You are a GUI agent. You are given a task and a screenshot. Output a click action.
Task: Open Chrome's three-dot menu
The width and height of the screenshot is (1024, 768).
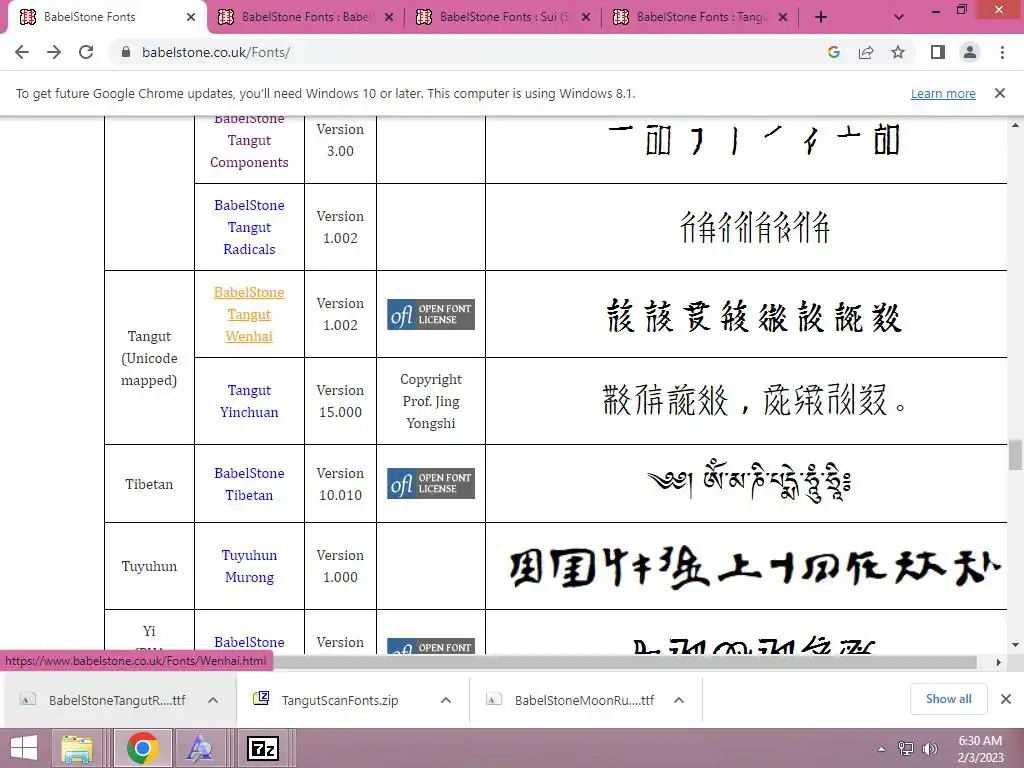coord(1002,52)
